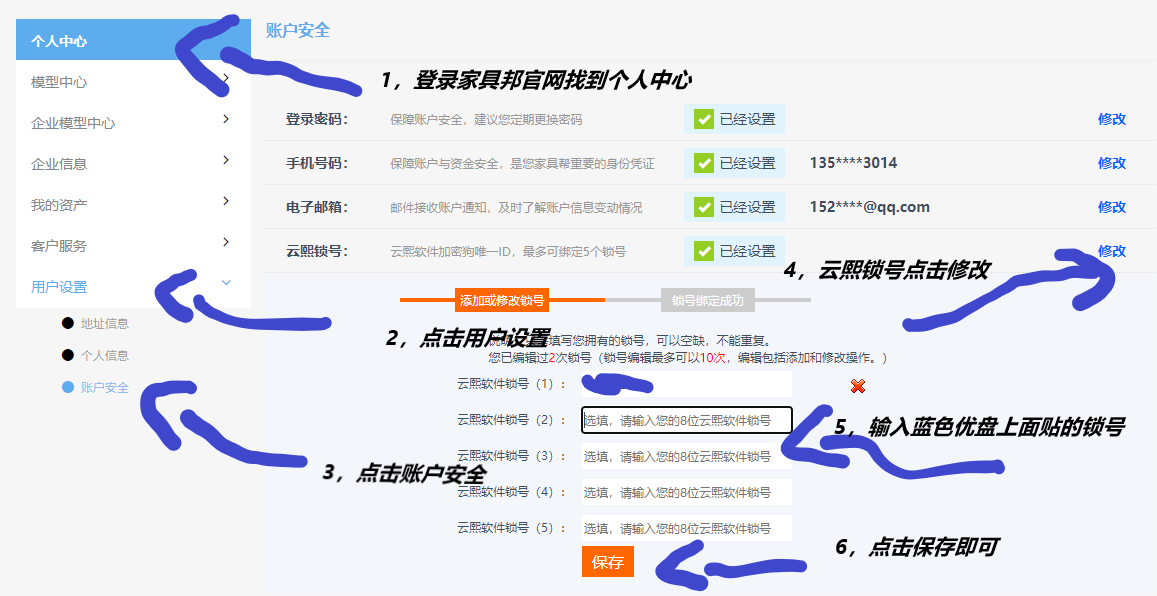1157x596 pixels.
Task: Open 我的资产 sidebar entry
Action: pyautogui.click(x=58, y=205)
